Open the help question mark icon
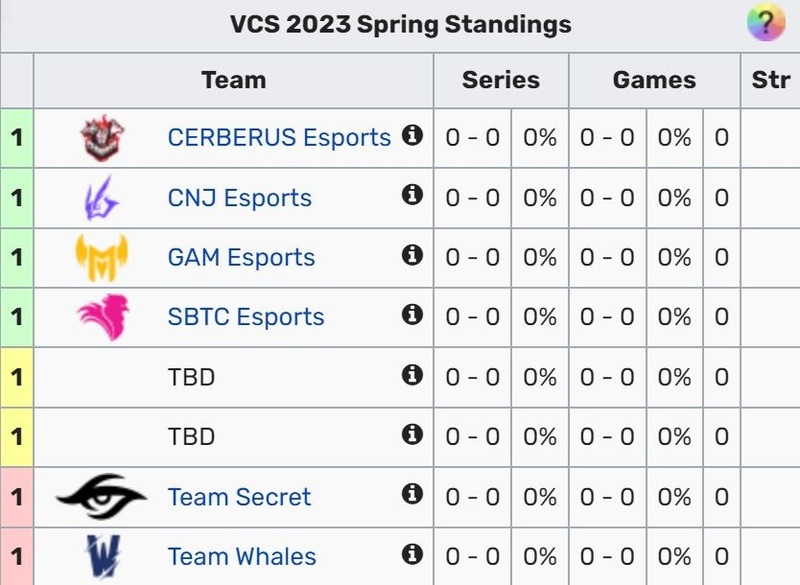Screen dimensions: 800x585 tap(766, 23)
